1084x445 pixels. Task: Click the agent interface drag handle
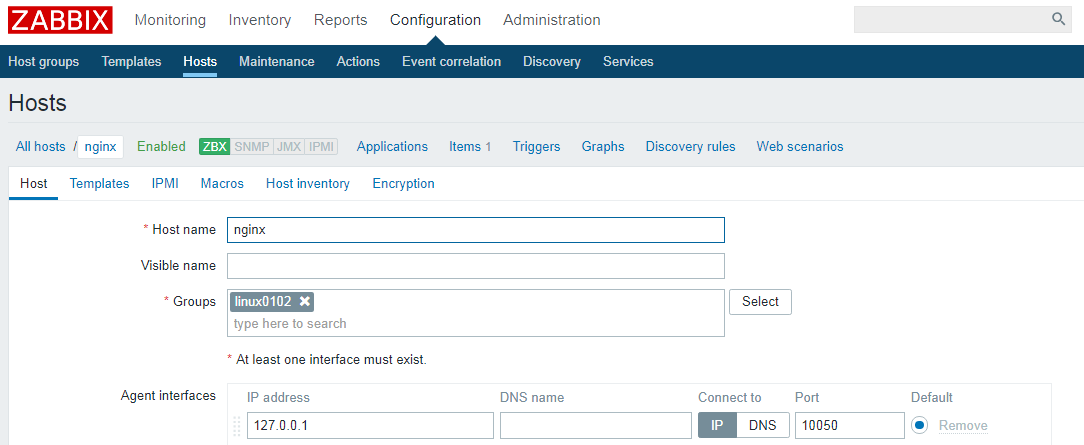pyautogui.click(x=237, y=426)
